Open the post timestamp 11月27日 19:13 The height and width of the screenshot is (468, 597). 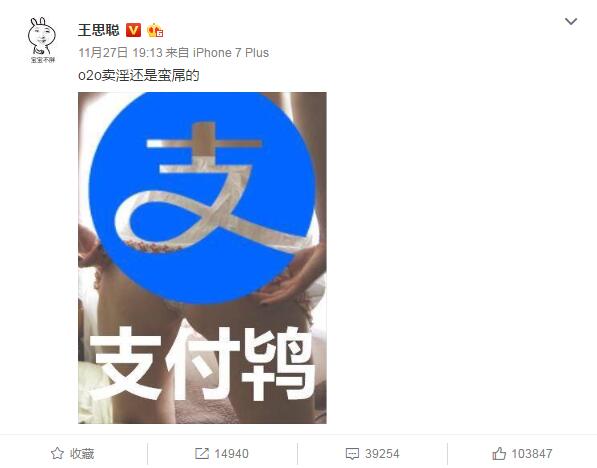coord(120,53)
